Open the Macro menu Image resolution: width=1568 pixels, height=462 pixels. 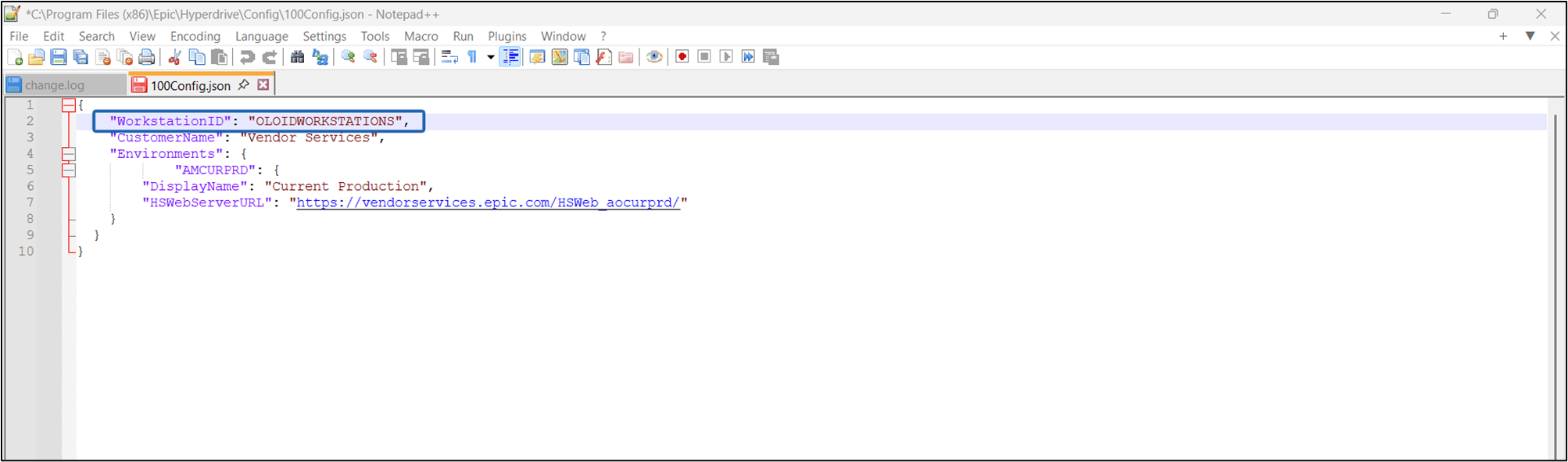421,36
